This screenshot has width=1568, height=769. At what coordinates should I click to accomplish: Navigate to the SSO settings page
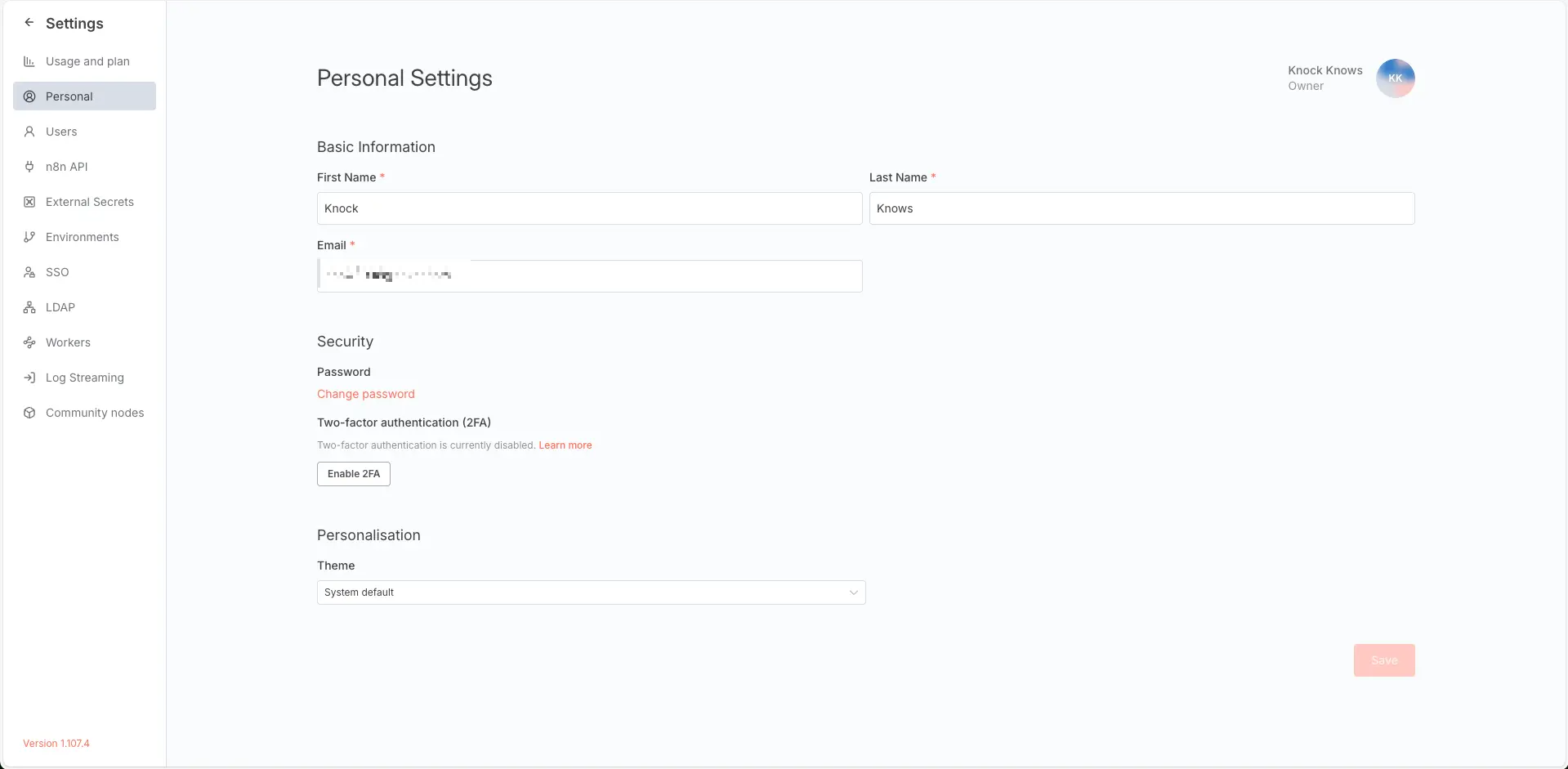tap(57, 272)
